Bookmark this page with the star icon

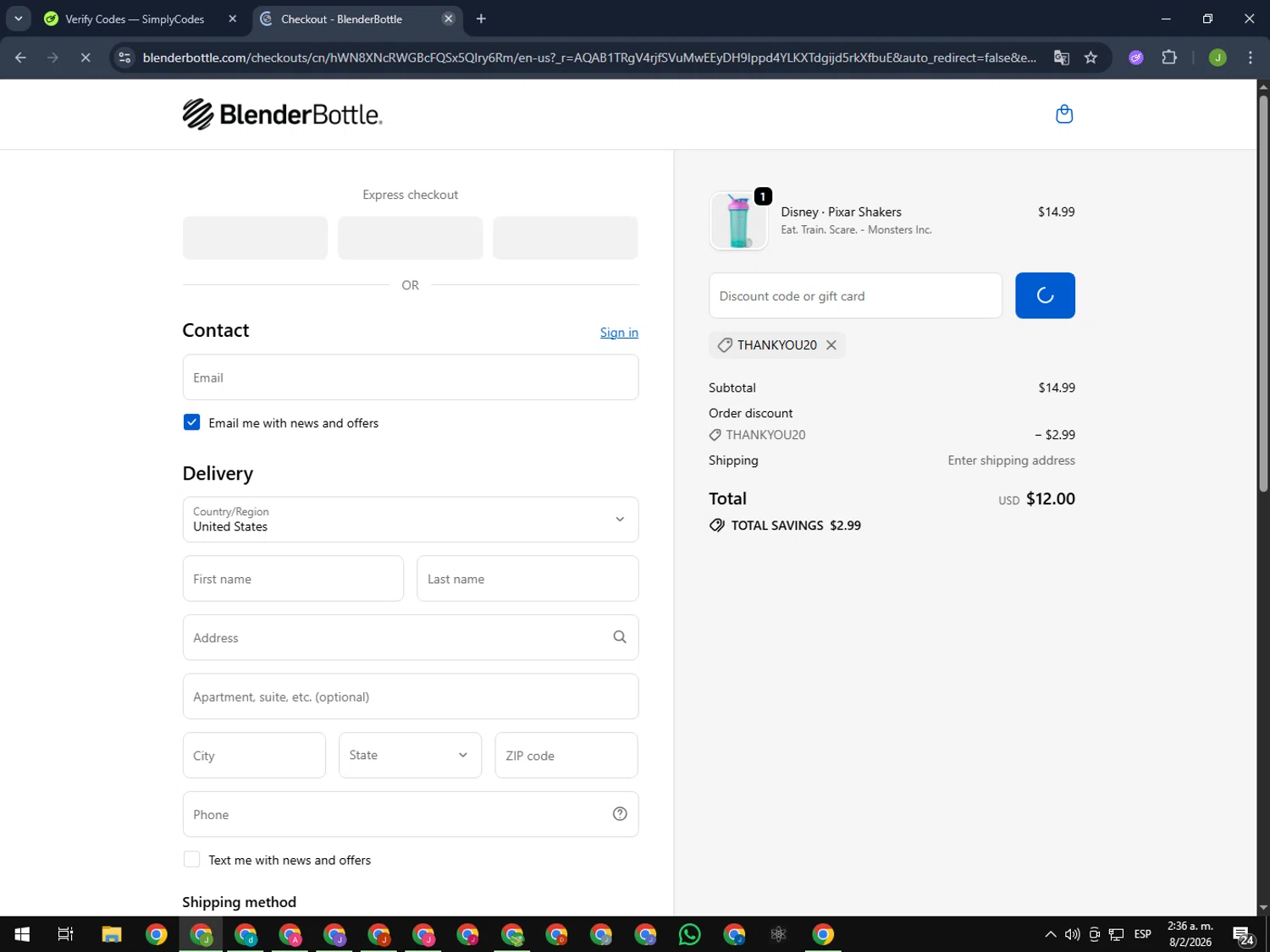click(x=1091, y=58)
